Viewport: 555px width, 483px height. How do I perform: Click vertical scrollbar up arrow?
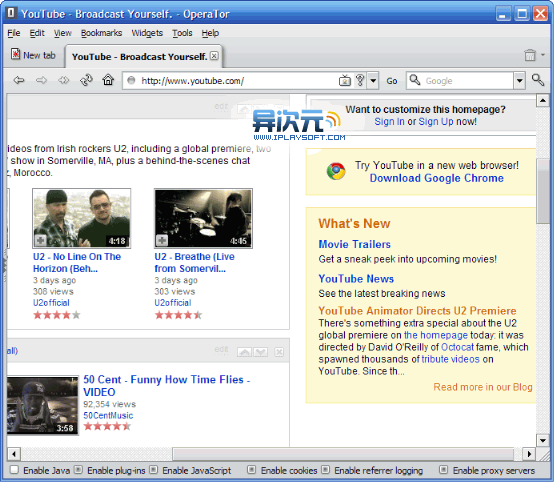543,101
